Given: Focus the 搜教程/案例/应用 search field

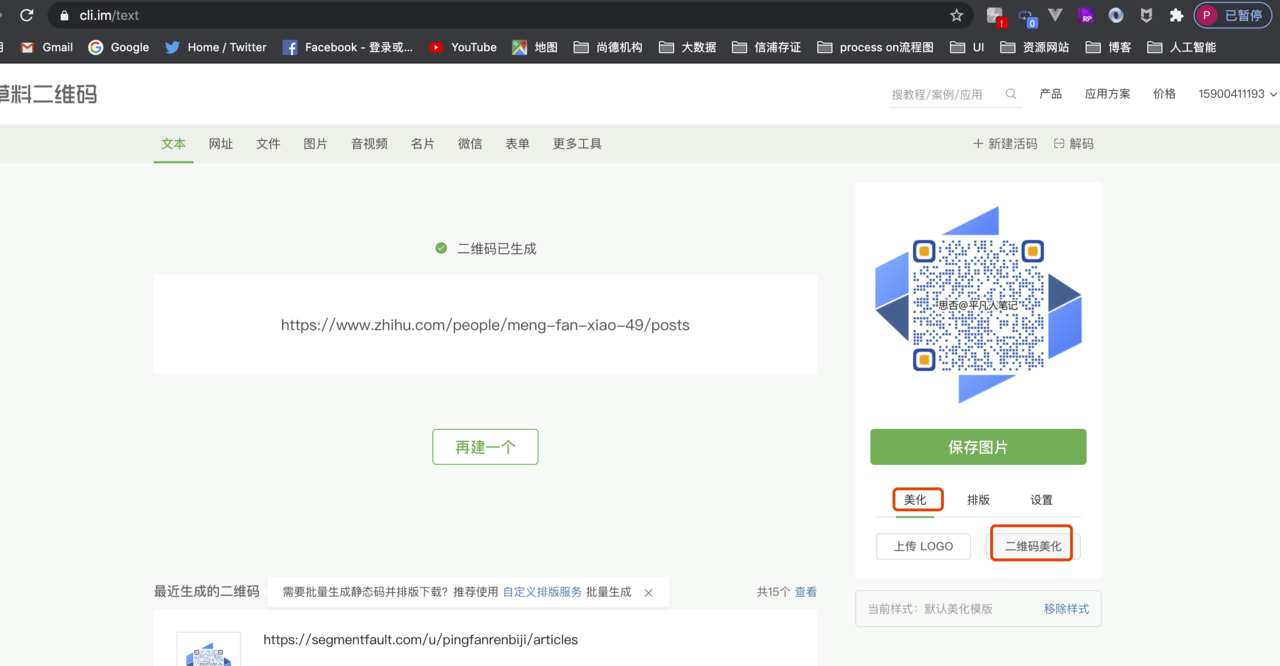Looking at the screenshot, I should pos(944,94).
